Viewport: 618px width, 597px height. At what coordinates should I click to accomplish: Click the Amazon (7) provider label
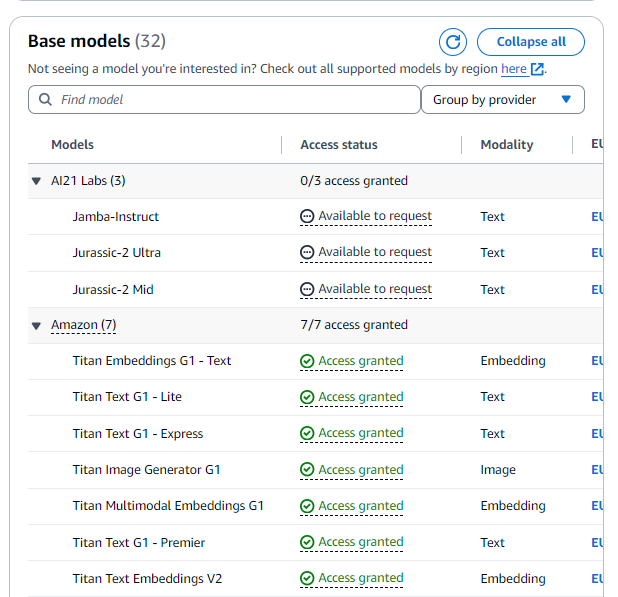click(84, 325)
